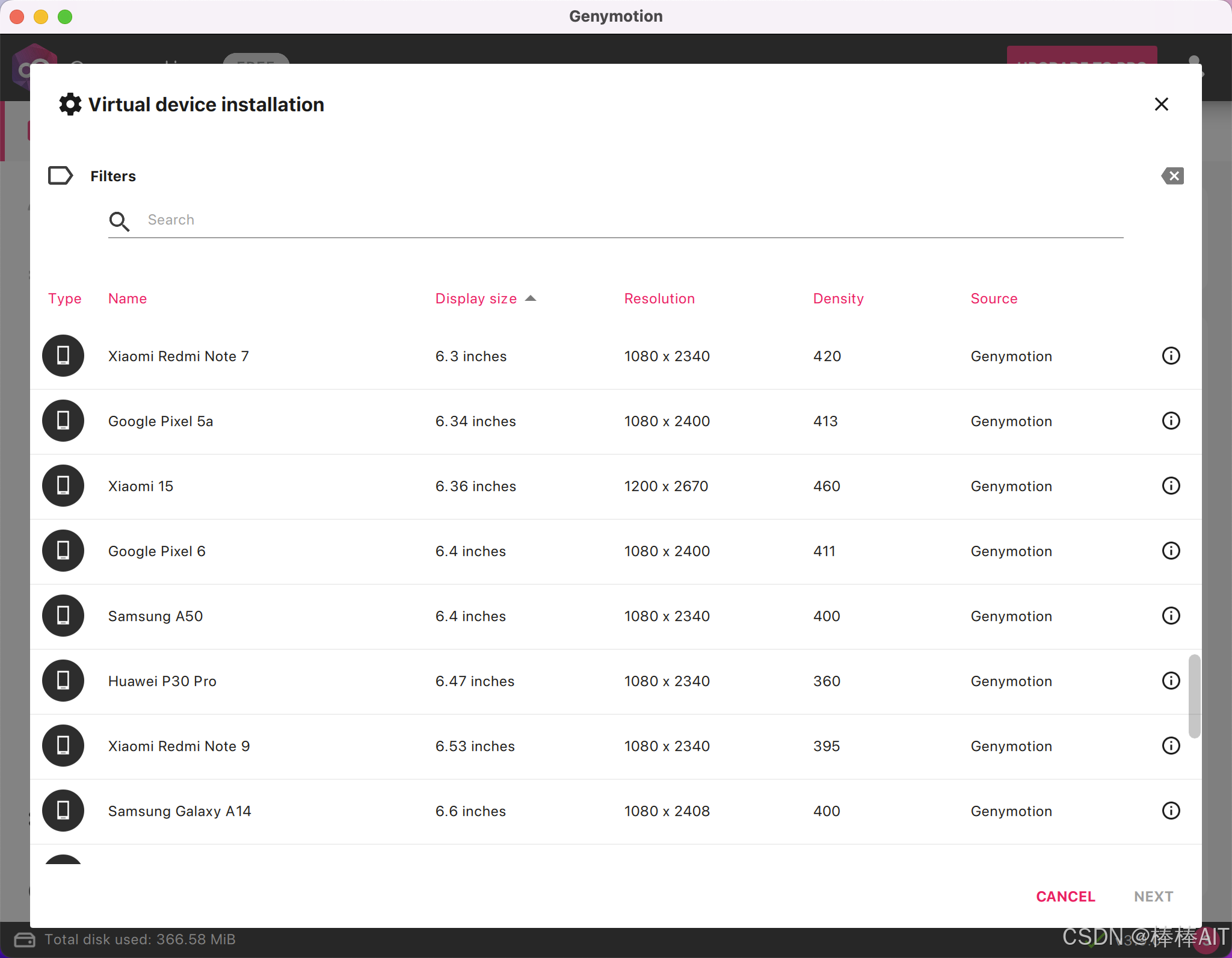Screen dimensions: 1232x958
Task: Select the Xiaomi Redmi Note 9 device
Action: click(616, 746)
